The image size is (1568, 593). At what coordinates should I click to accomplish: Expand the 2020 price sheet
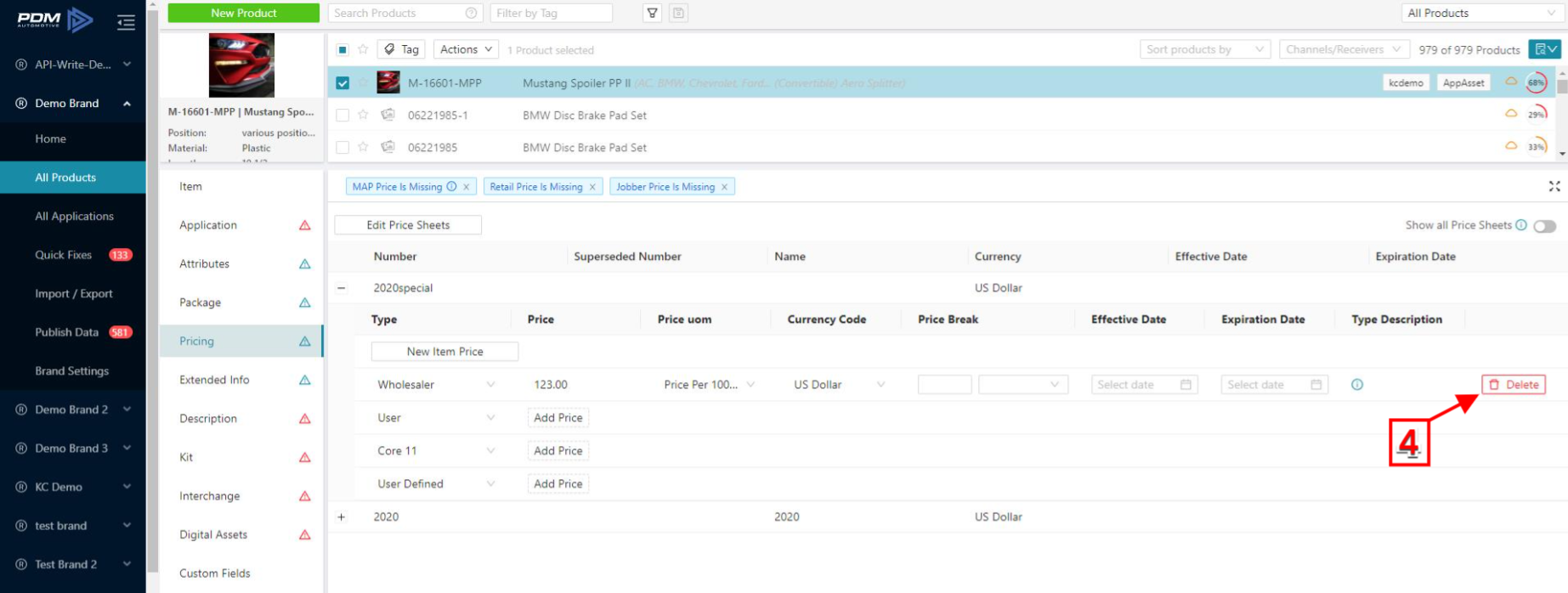(x=342, y=517)
